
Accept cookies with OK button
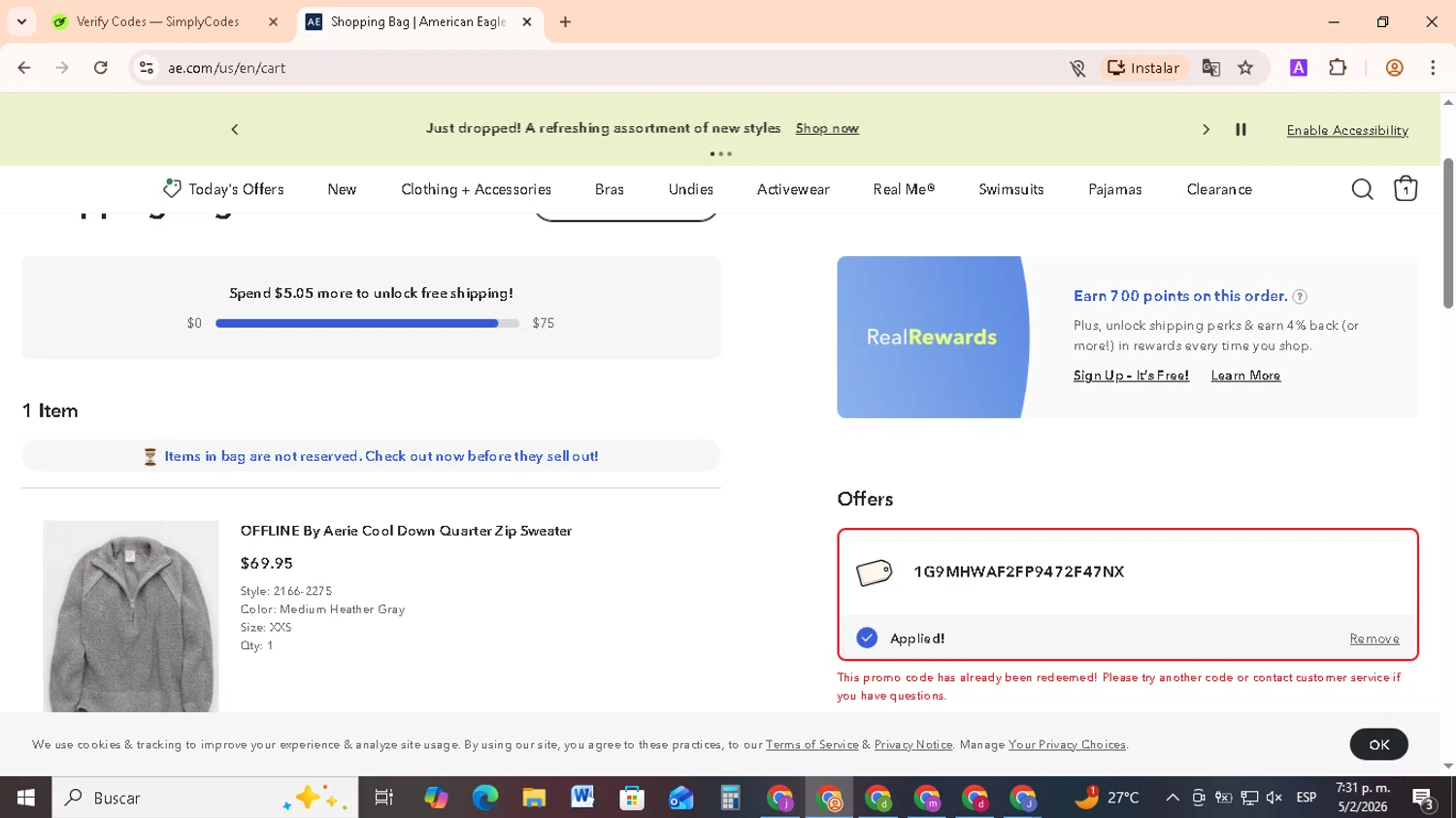pyautogui.click(x=1378, y=744)
